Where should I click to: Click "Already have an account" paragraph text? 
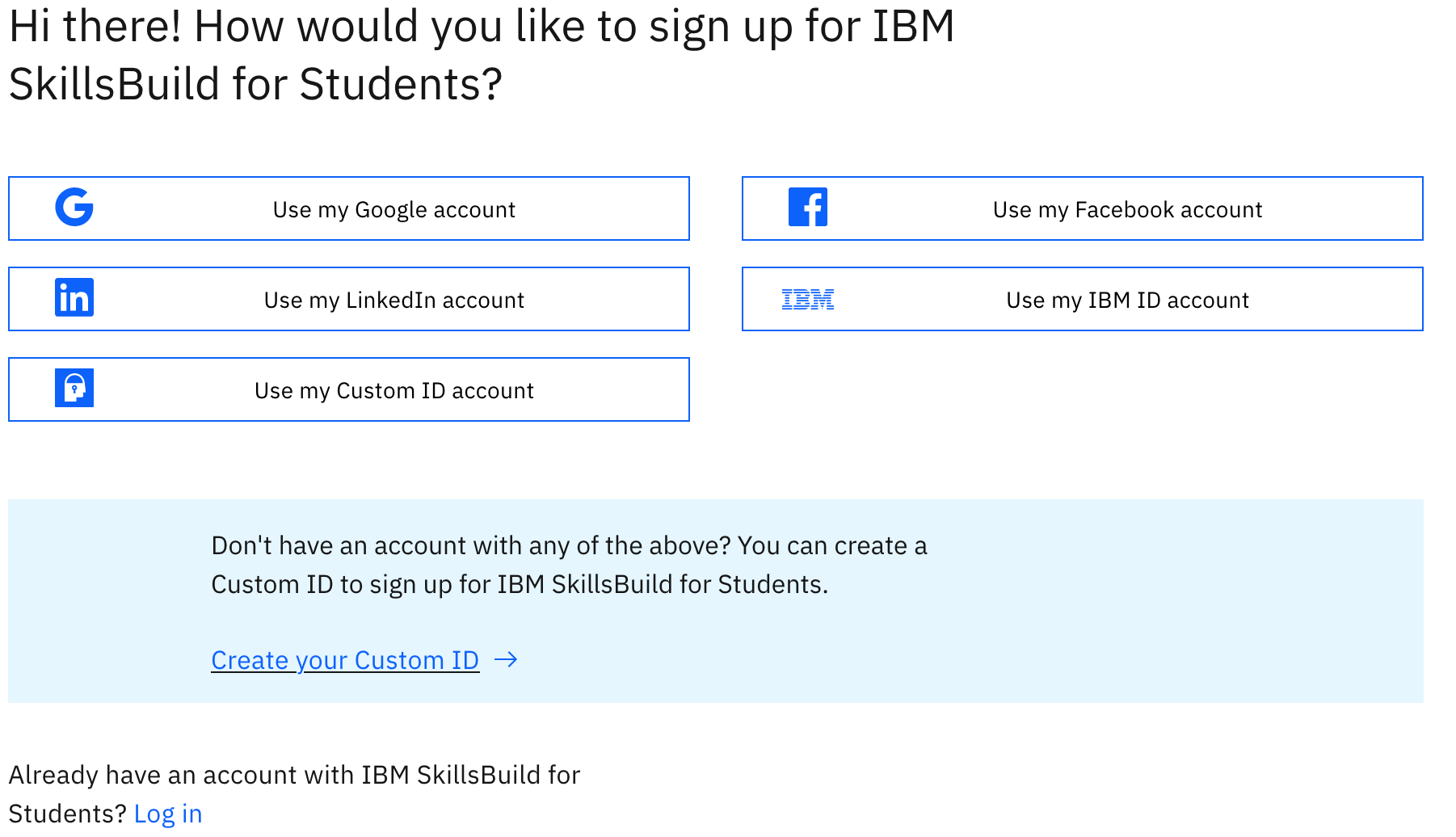pos(294,794)
